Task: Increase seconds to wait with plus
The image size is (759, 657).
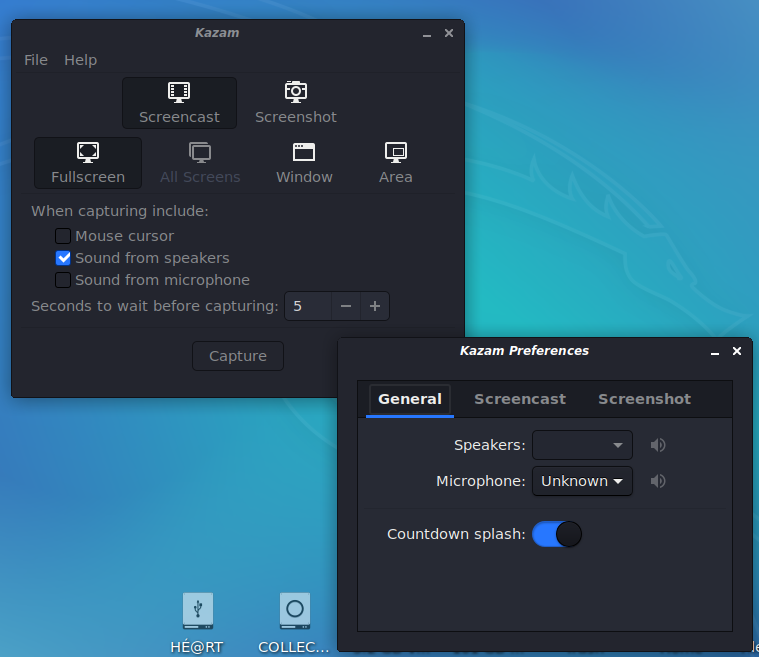Action: 375,306
